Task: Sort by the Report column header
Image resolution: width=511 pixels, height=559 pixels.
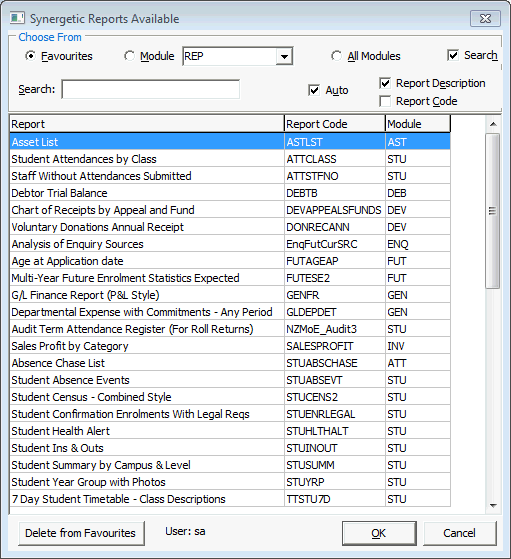Action: tap(147, 124)
